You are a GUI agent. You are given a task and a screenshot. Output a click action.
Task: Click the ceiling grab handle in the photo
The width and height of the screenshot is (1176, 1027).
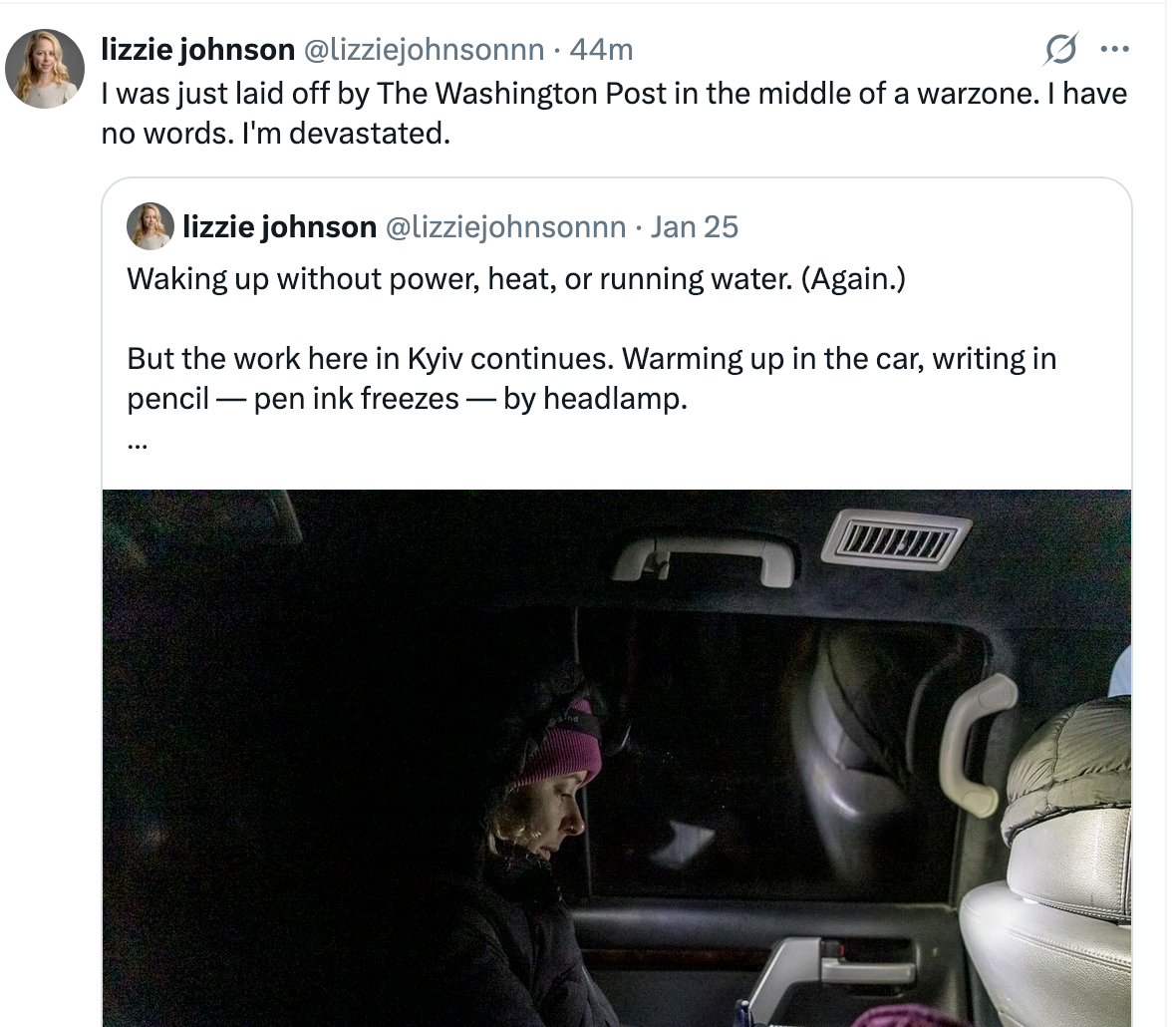pyautogui.click(x=704, y=560)
